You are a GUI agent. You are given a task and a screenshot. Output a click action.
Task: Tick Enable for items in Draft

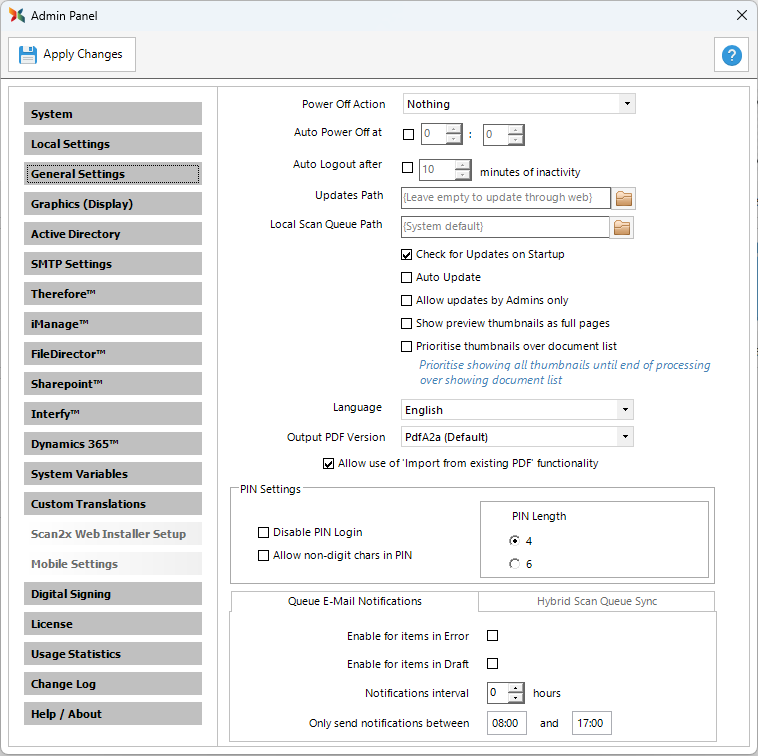click(493, 664)
